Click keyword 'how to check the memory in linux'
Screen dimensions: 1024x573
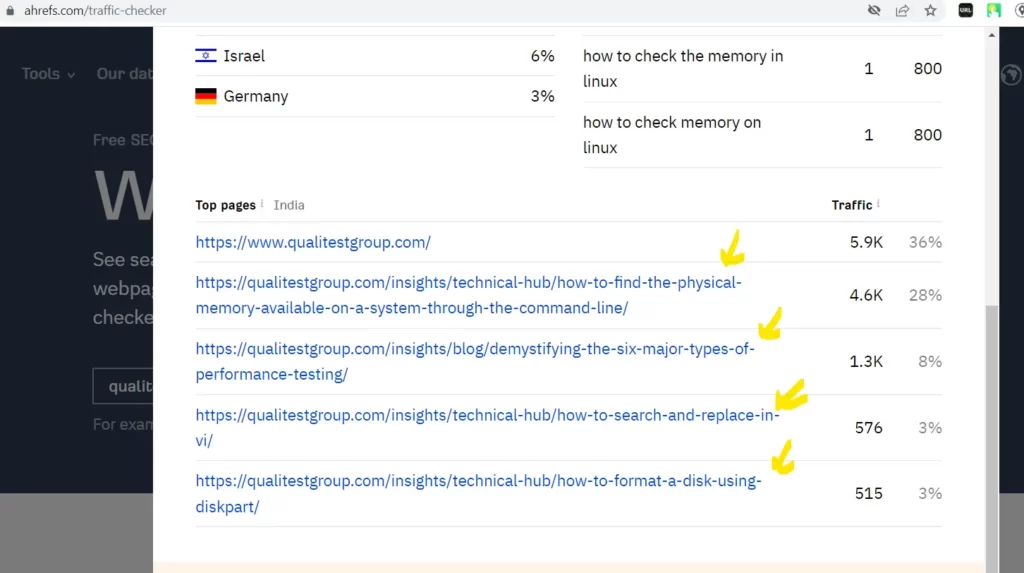[x=682, y=69]
